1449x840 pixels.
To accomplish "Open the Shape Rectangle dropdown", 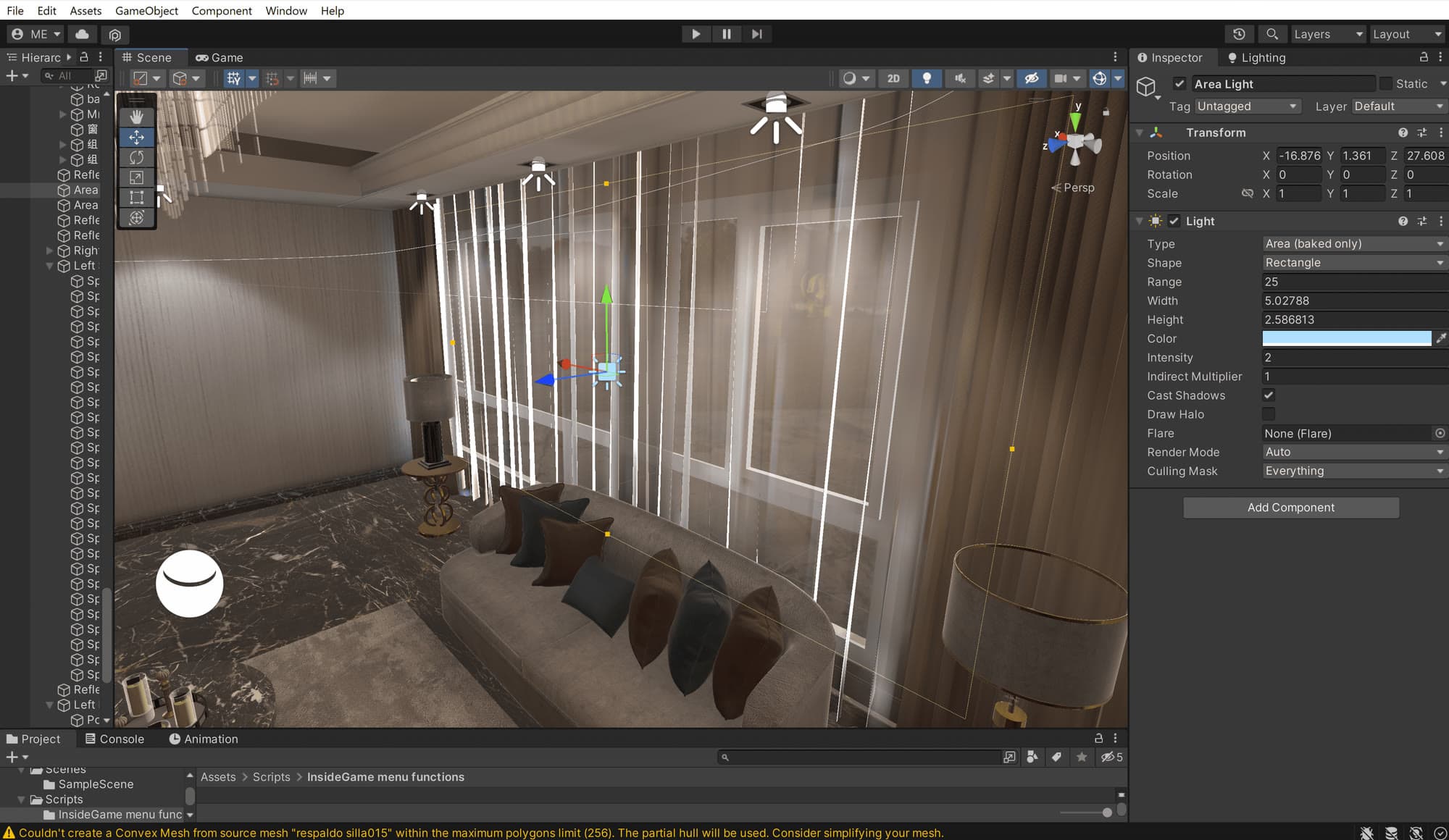I will (x=1354, y=263).
